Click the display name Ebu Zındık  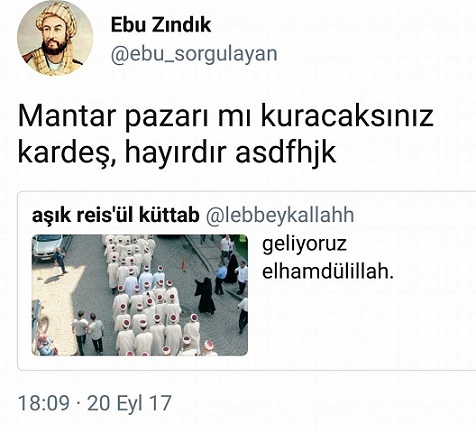161,25
